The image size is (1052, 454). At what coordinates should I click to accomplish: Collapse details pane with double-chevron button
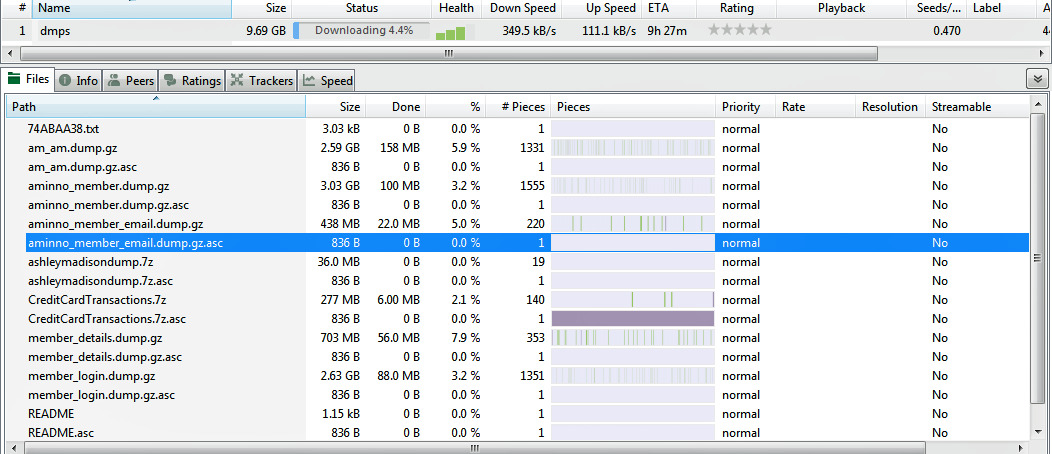(x=1037, y=79)
